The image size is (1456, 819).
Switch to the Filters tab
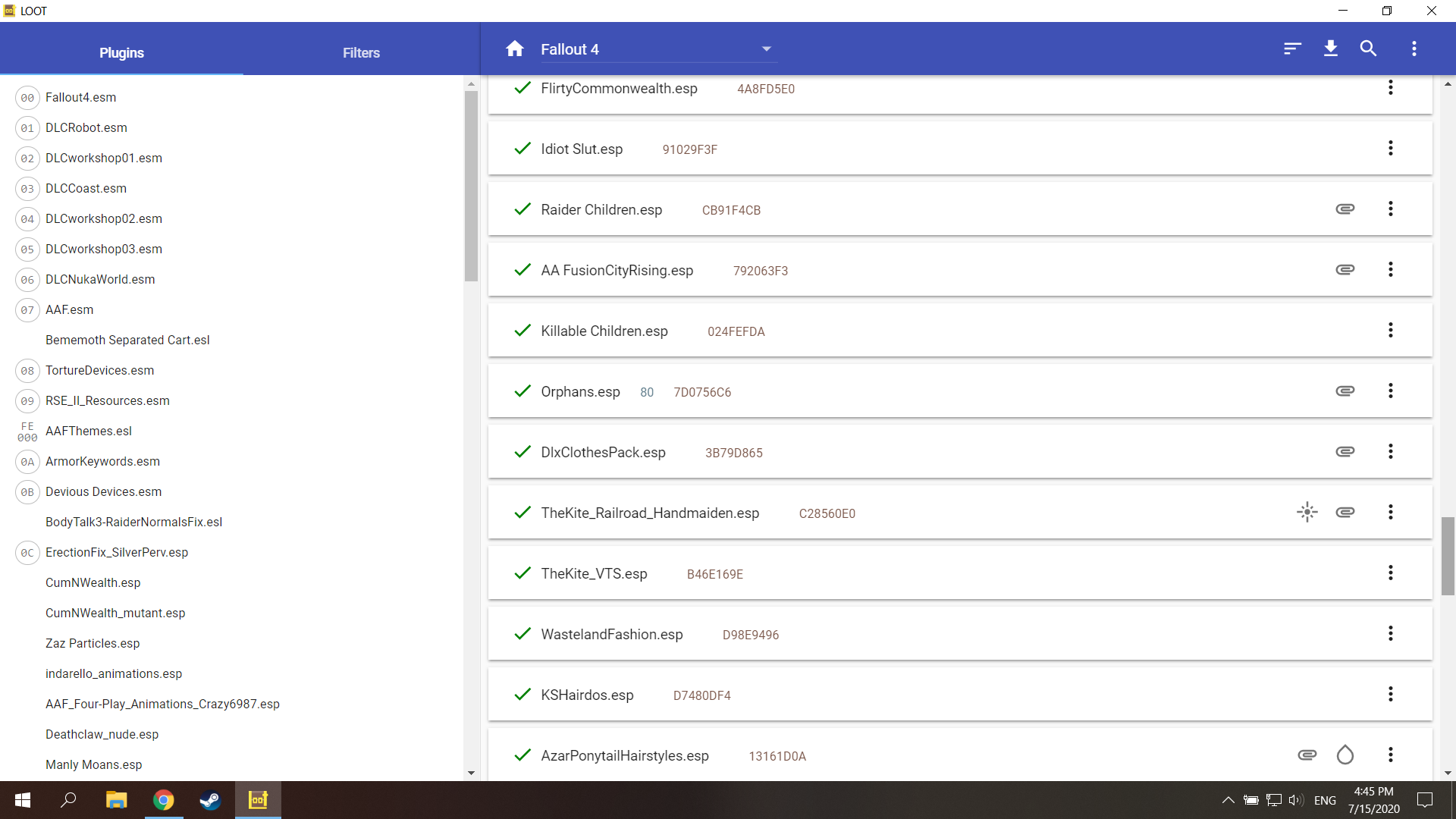(x=361, y=52)
